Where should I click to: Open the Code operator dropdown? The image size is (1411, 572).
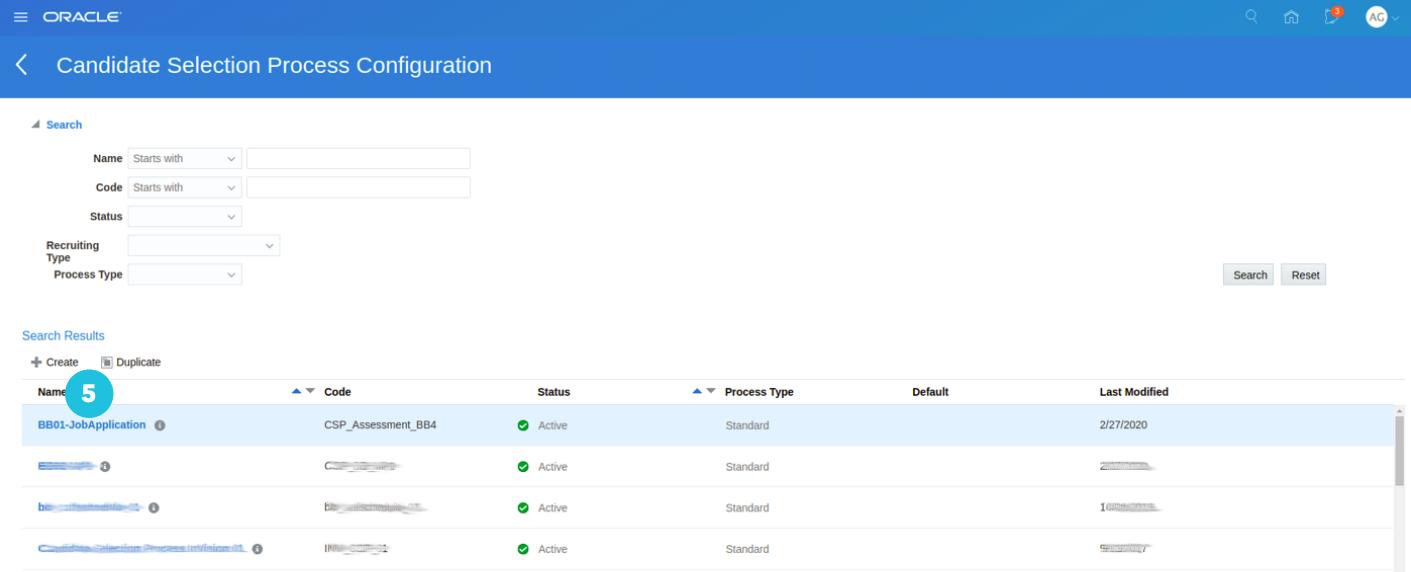(x=185, y=188)
